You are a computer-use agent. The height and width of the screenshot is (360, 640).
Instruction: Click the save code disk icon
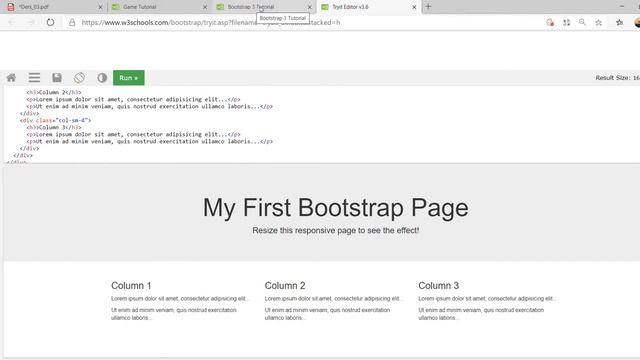(57, 78)
